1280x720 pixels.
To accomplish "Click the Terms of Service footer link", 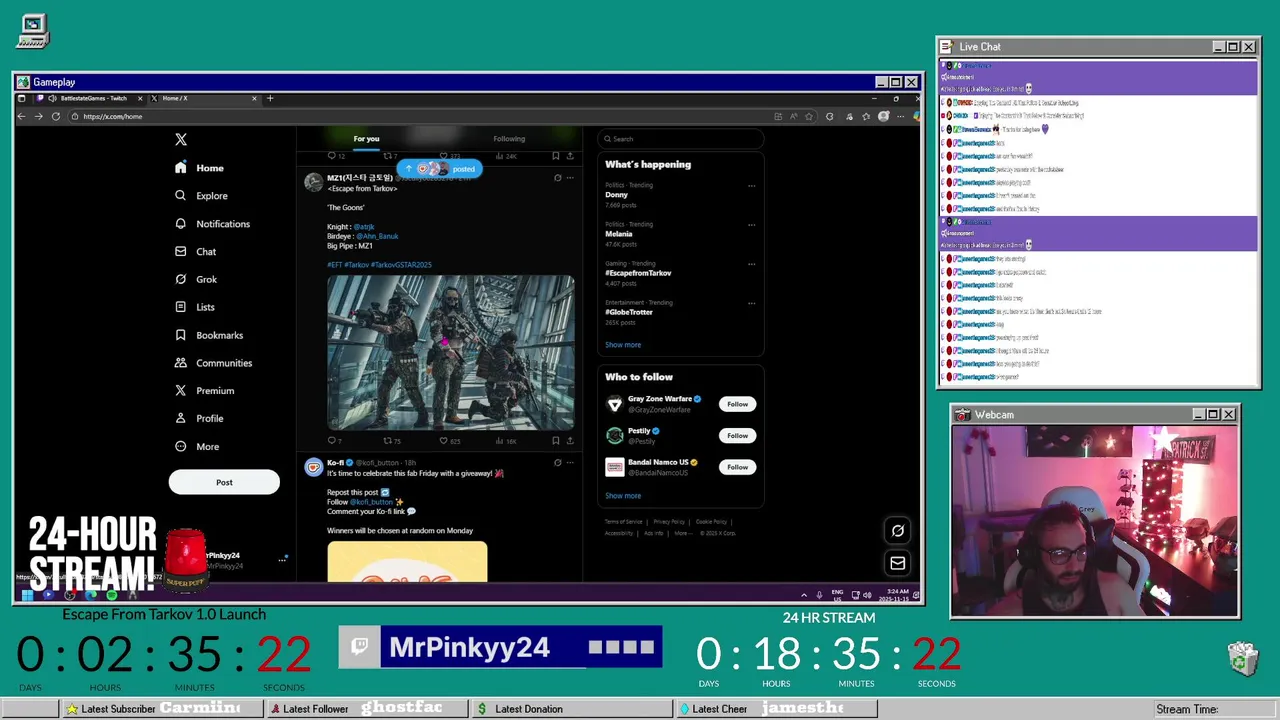I will [624, 522].
